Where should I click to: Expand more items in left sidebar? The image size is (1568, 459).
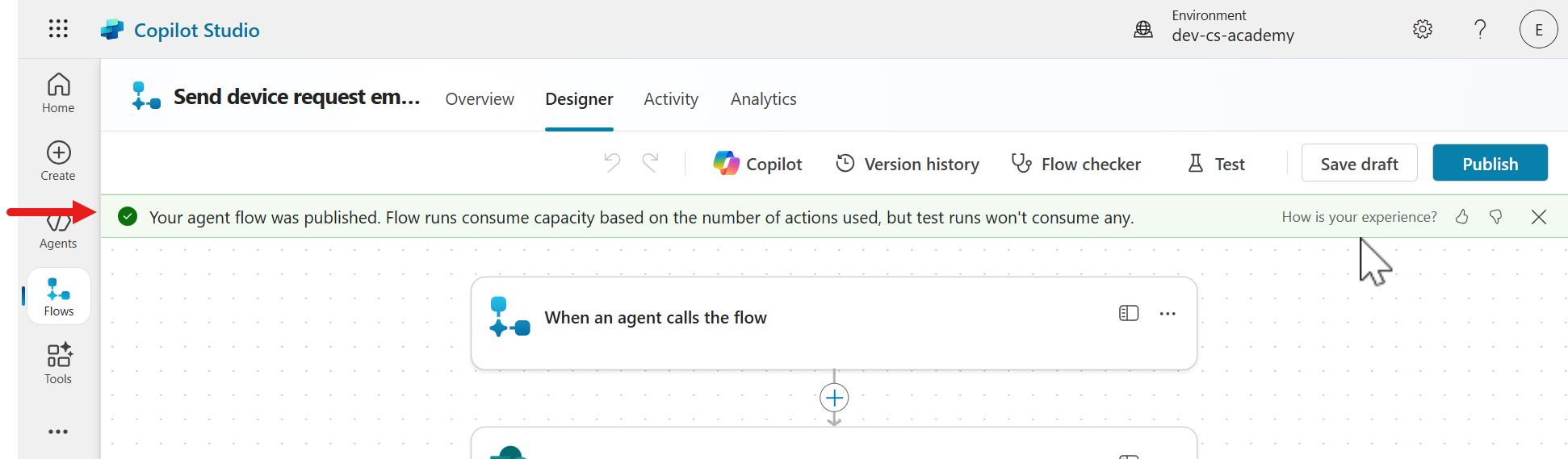coord(58,432)
